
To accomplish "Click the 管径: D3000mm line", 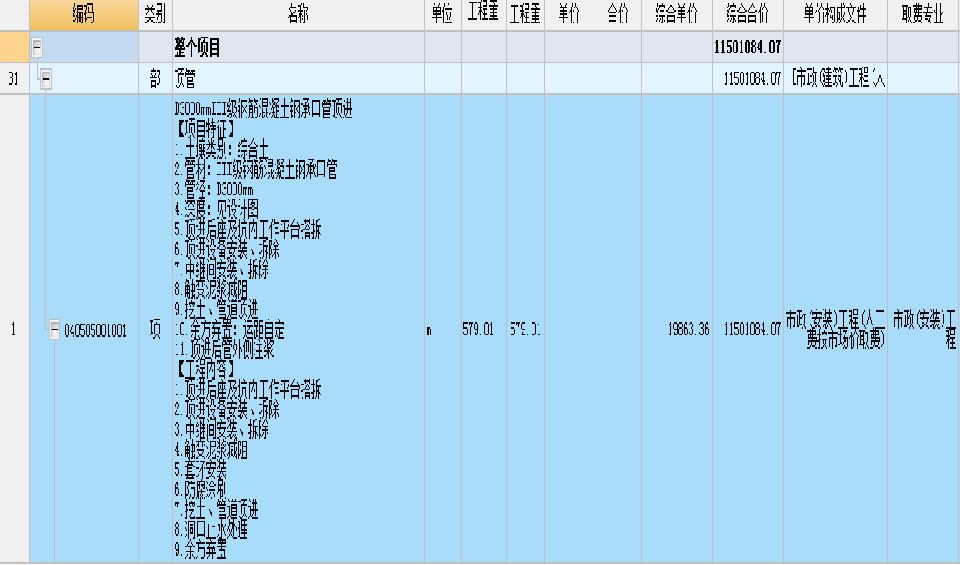I will coord(214,189).
